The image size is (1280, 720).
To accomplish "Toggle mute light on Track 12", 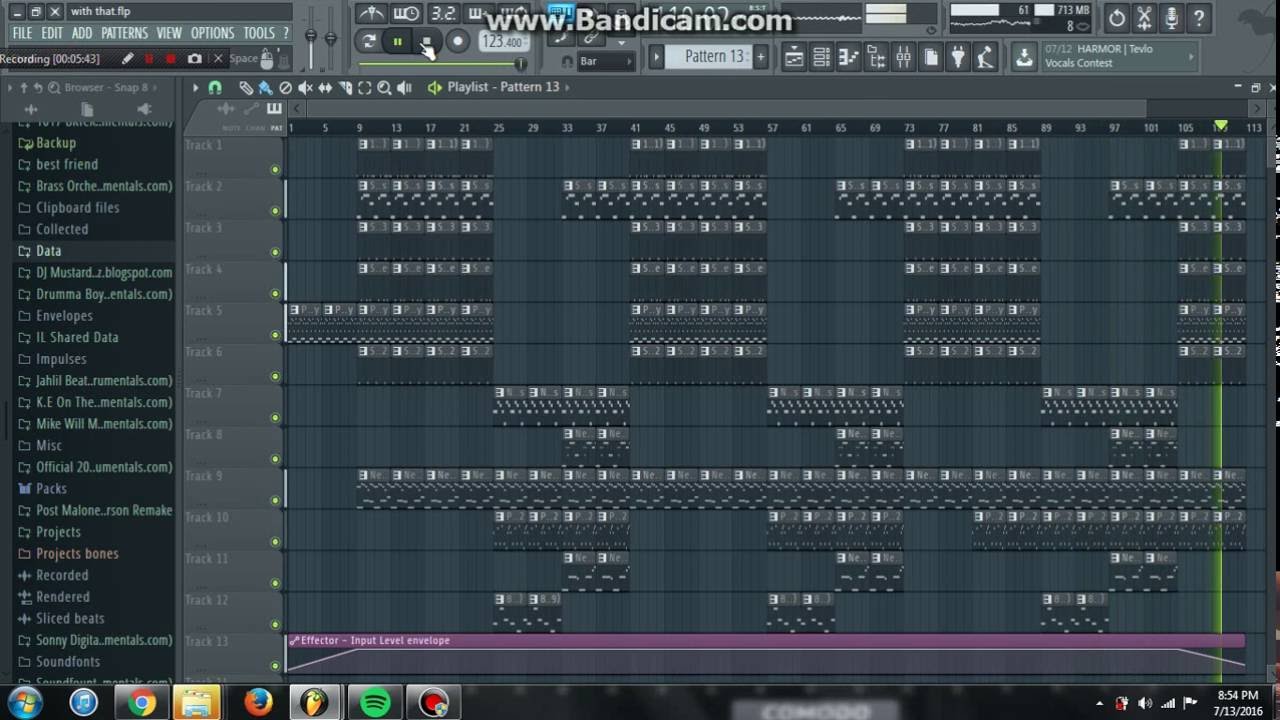I will point(275,624).
